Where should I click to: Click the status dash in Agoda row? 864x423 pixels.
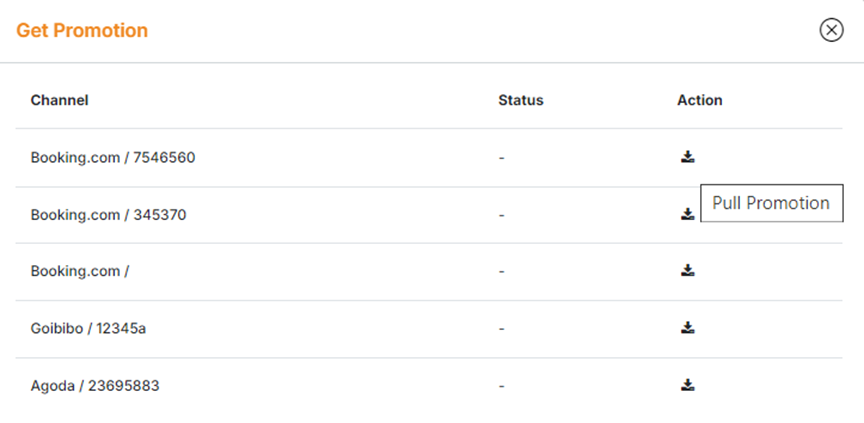click(x=502, y=386)
